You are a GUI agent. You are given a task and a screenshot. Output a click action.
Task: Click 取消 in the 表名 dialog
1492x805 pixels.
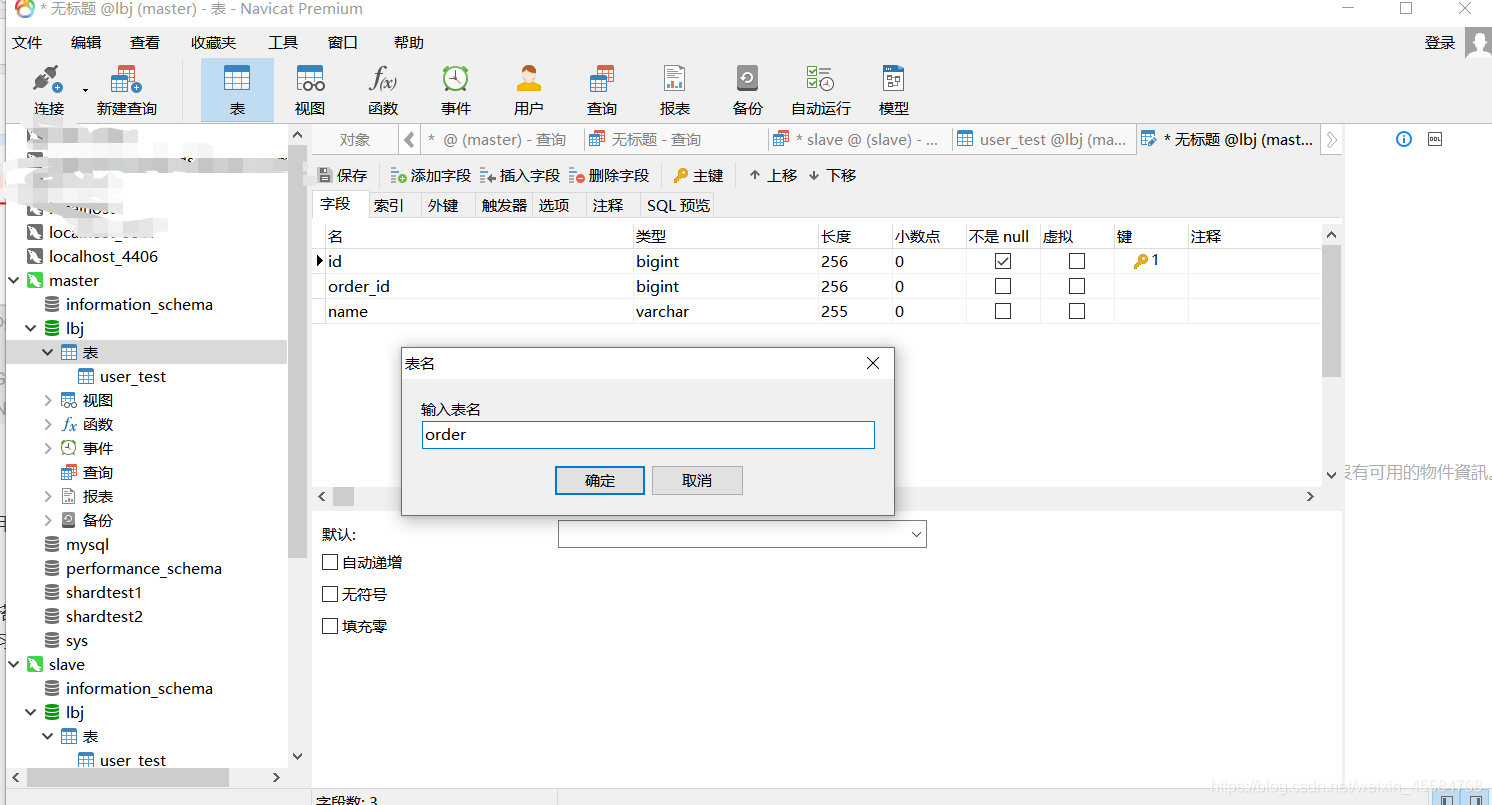[x=697, y=480]
